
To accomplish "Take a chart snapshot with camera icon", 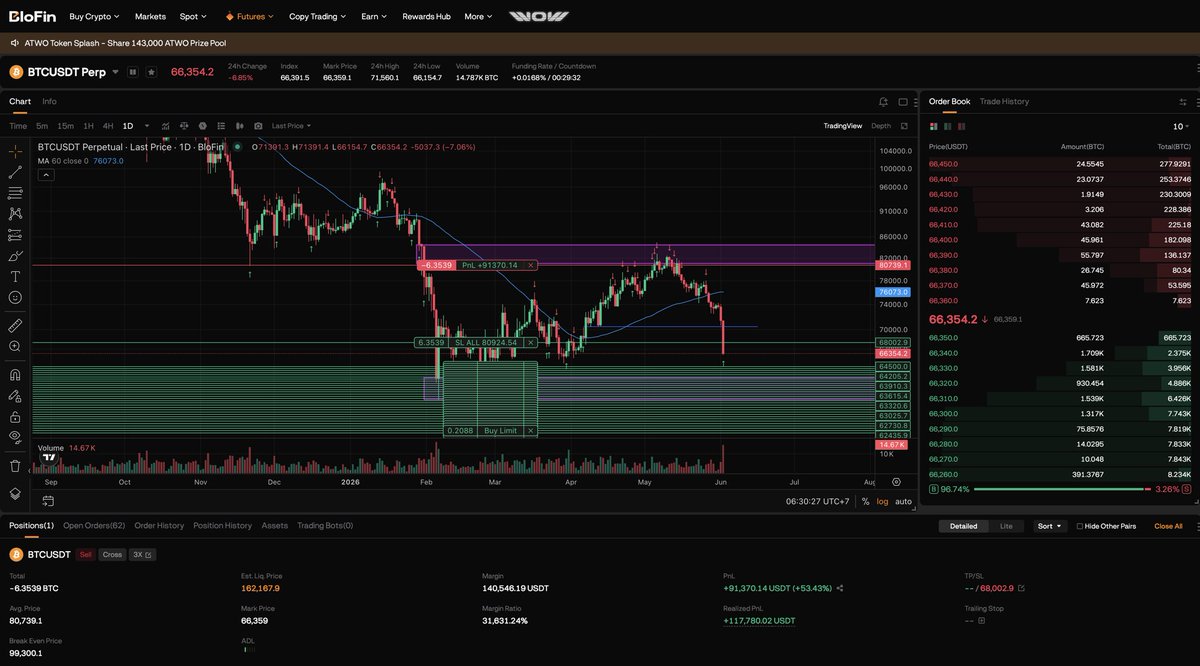I will pyautogui.click(x=258, y=126).
